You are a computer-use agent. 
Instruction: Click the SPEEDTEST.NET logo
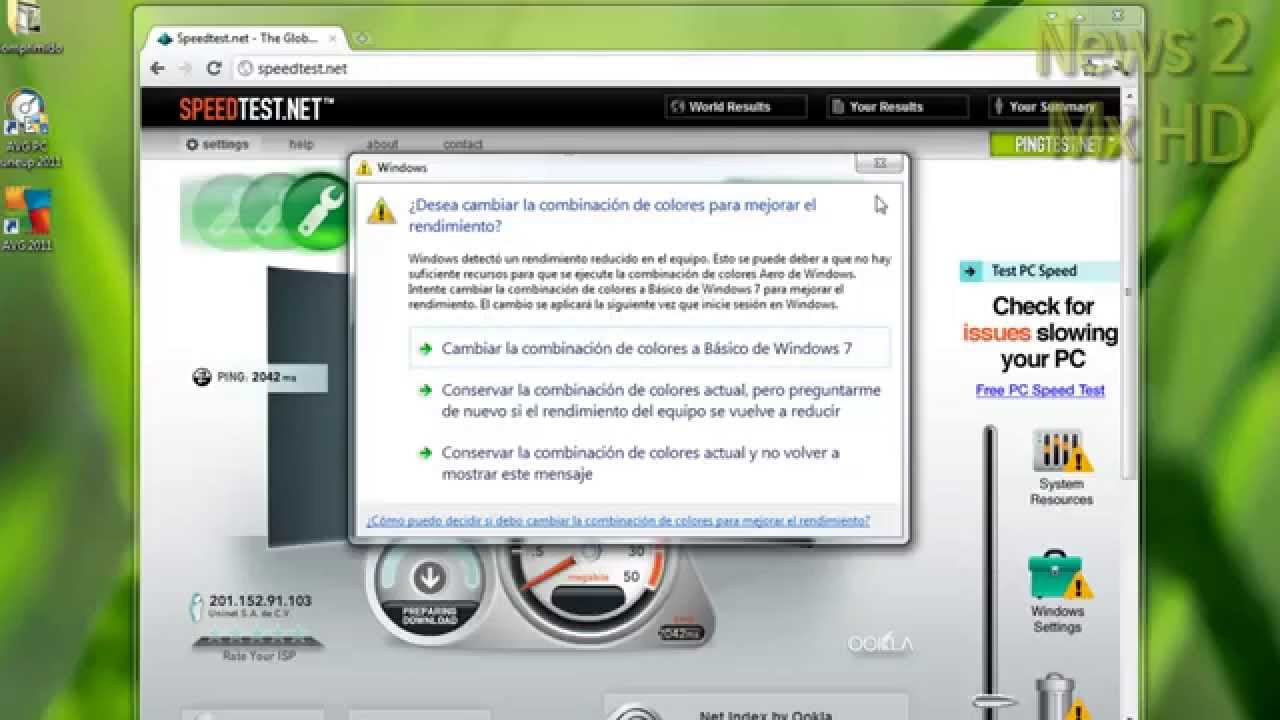click(x=257, y=107)
